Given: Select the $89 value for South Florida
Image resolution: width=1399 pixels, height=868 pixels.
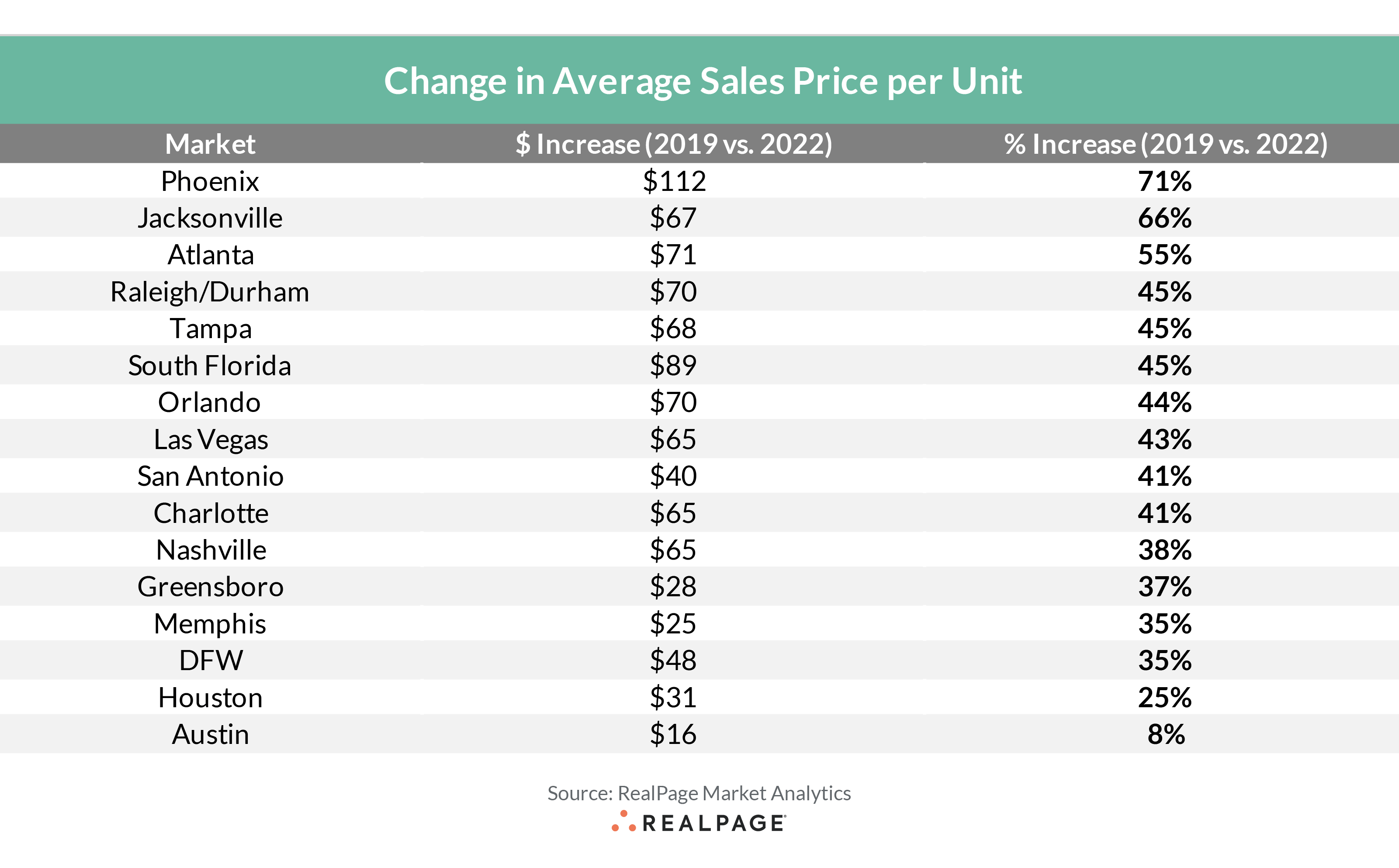Looking at the screenshot, I should (x=673, y=366).
